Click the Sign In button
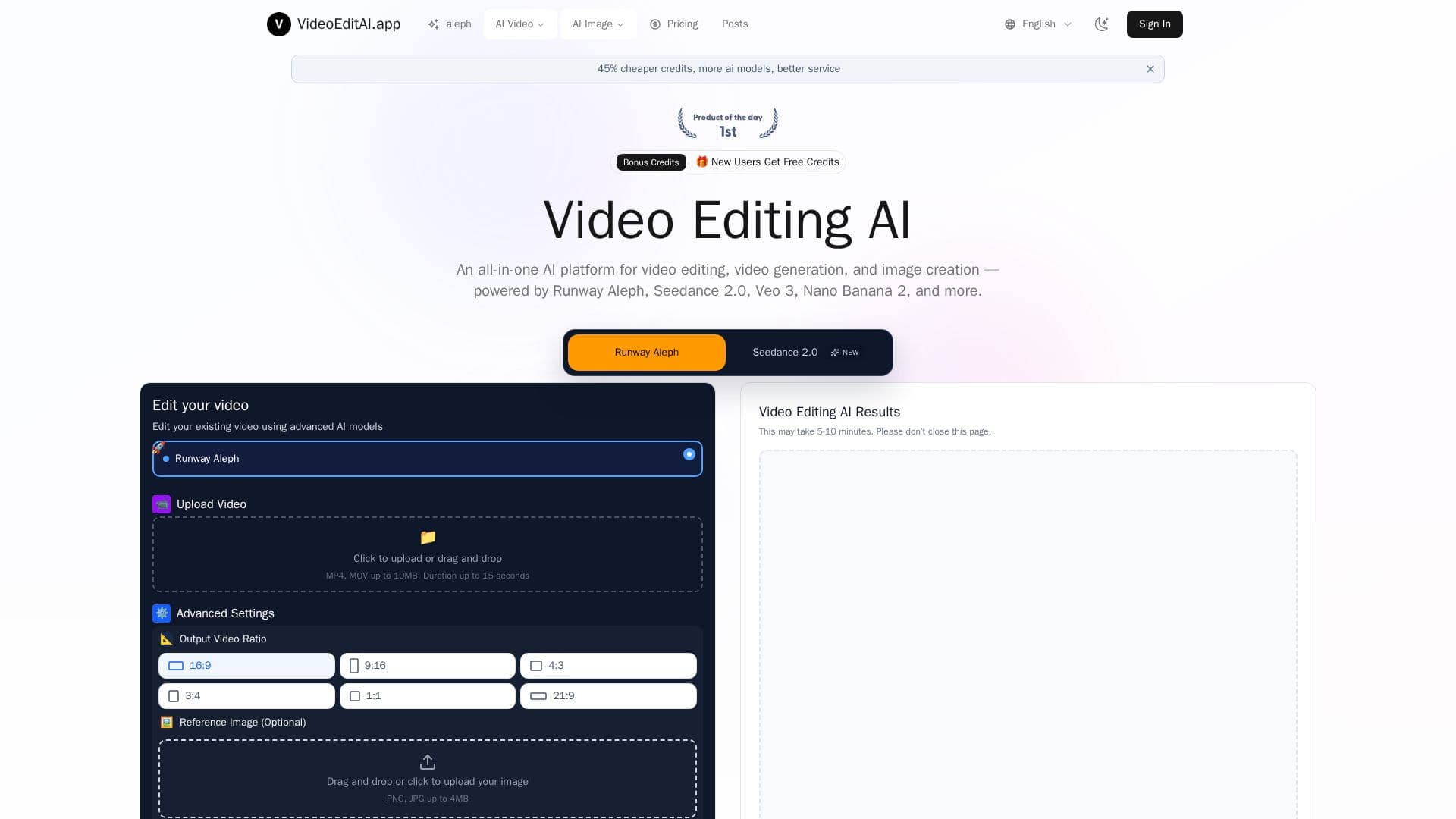1456x819 pixels. pos(1154,24)
